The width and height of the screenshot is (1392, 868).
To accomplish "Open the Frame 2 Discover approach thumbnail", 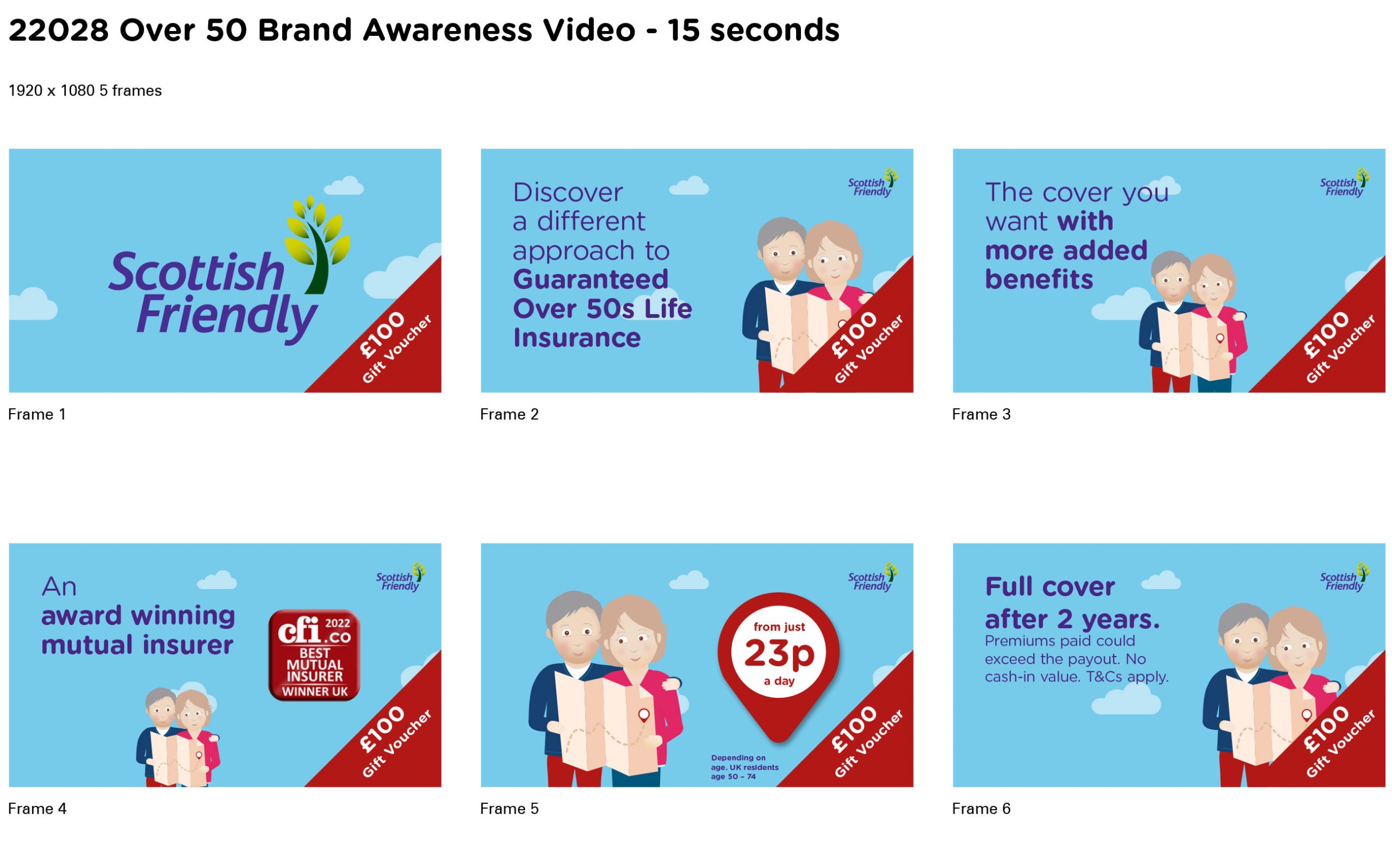I will (x=697, y=270).
